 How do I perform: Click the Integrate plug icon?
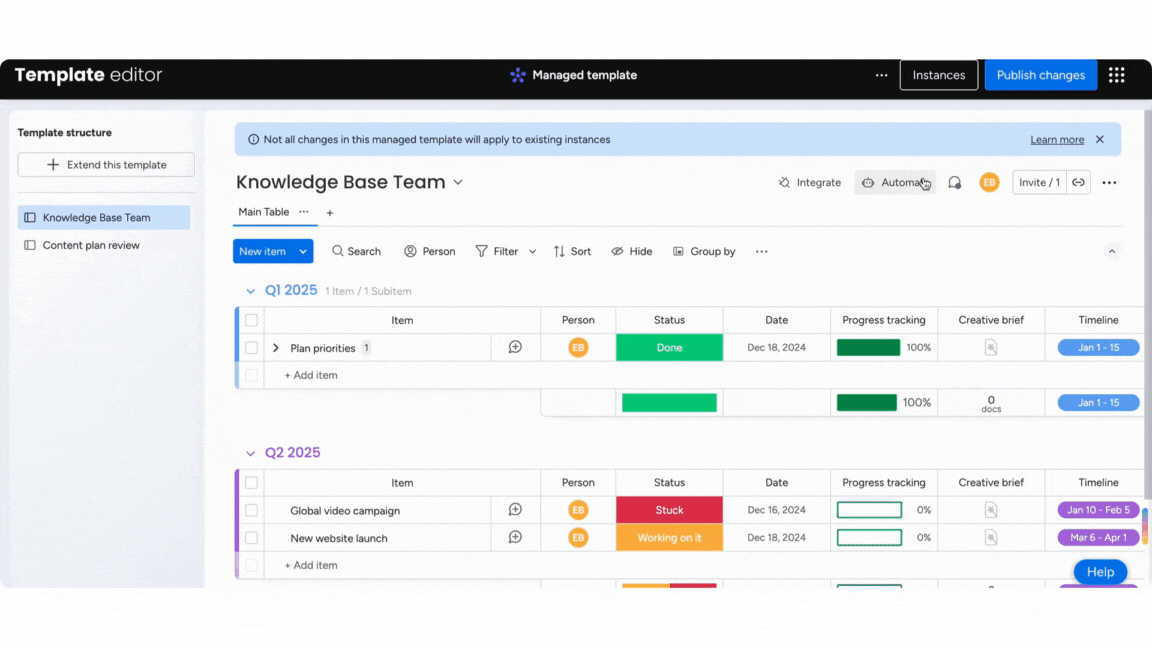[x=784, y=182]
